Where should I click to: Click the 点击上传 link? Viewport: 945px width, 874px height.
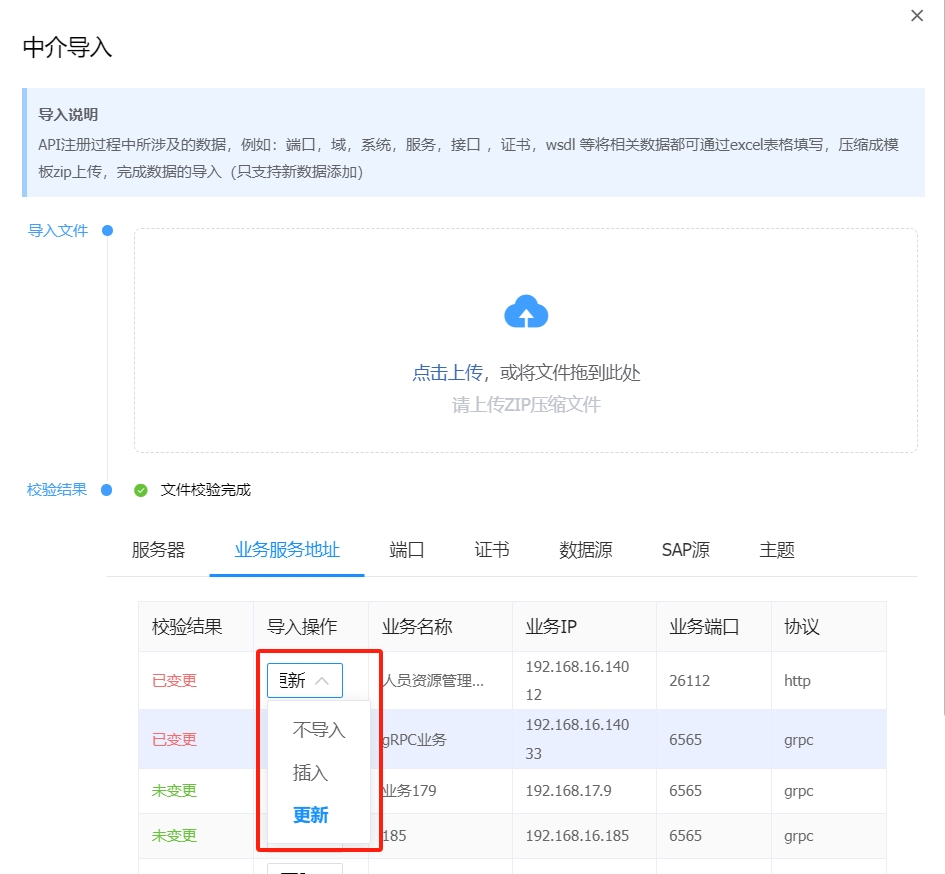(447, 373)
